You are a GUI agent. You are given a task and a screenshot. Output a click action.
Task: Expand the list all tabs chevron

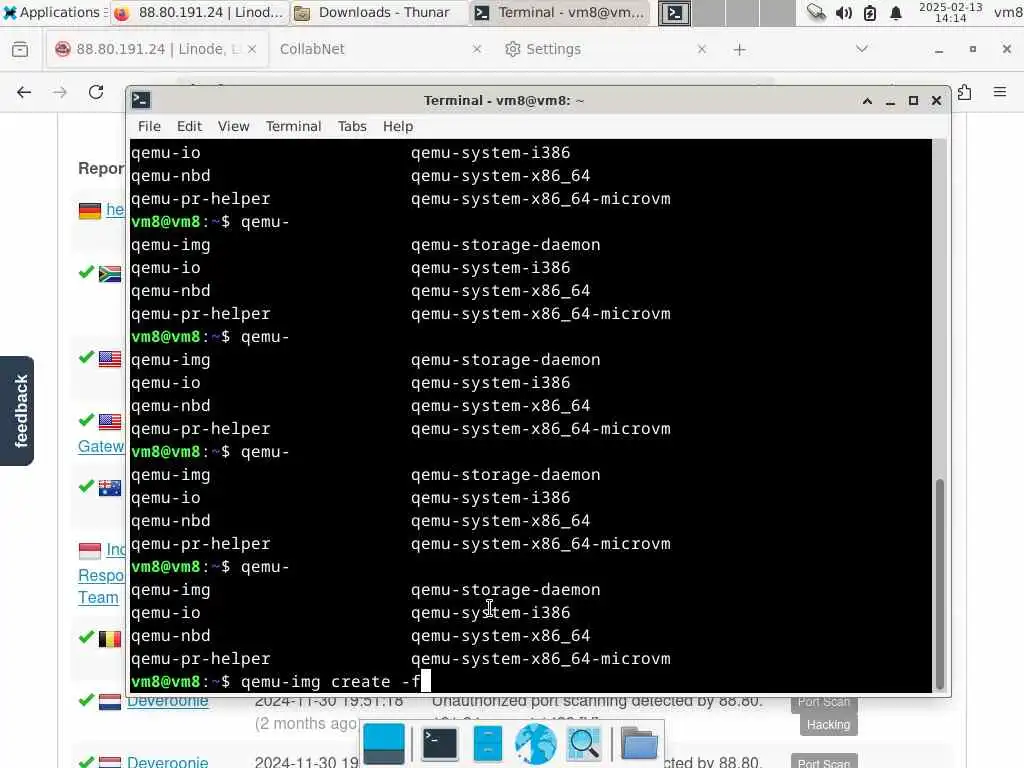coord(862,49)
